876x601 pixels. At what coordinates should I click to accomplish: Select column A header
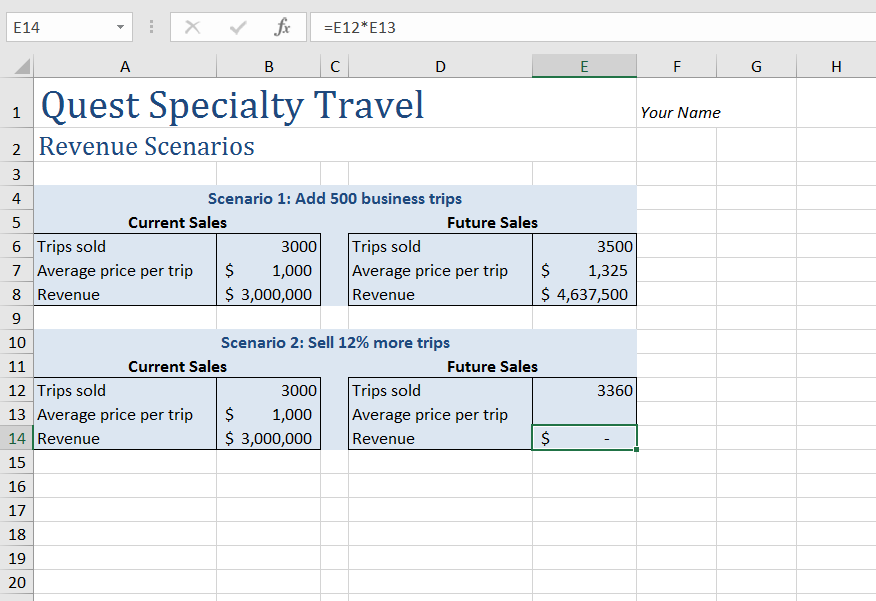(125, 66)
